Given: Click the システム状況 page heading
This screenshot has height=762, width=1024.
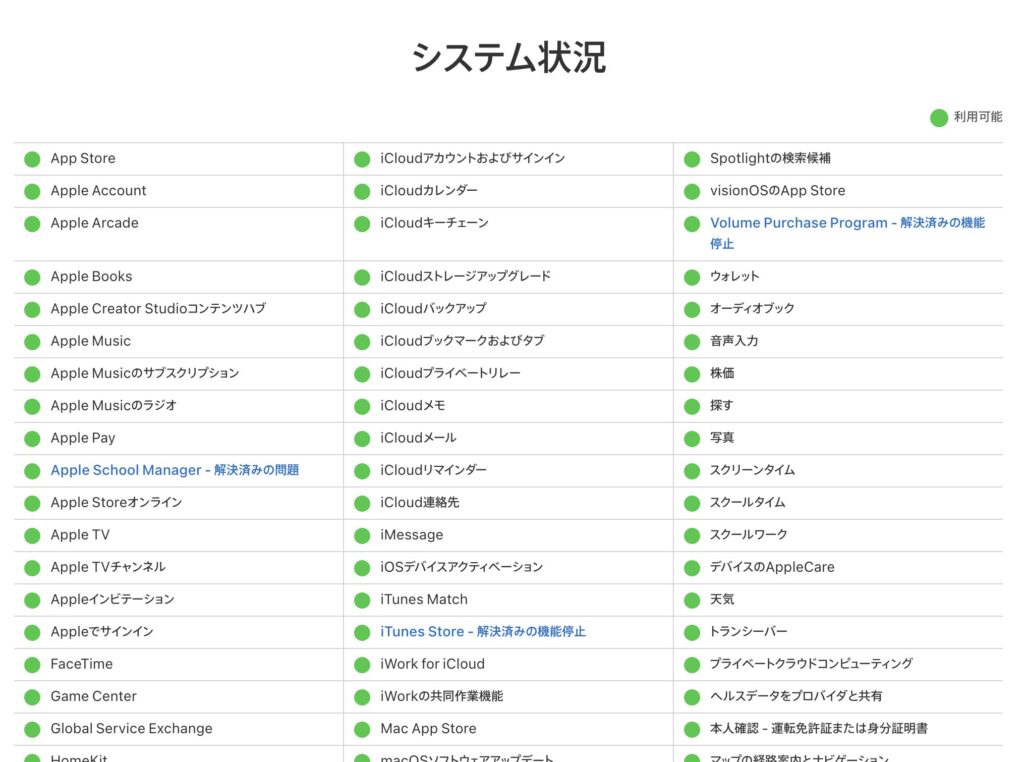Looking at the screenshot, I should tap(509, 58).
